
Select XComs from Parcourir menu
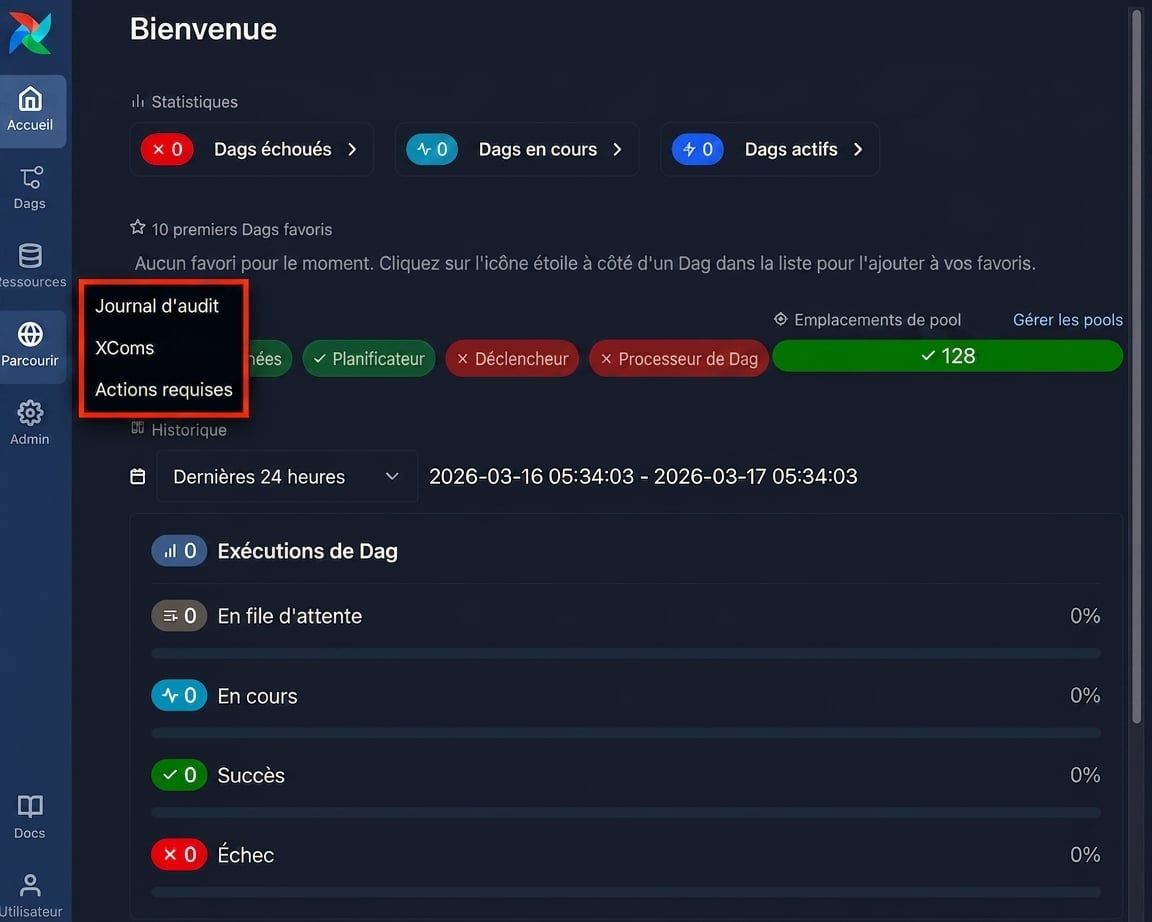[x=125, y=347]
